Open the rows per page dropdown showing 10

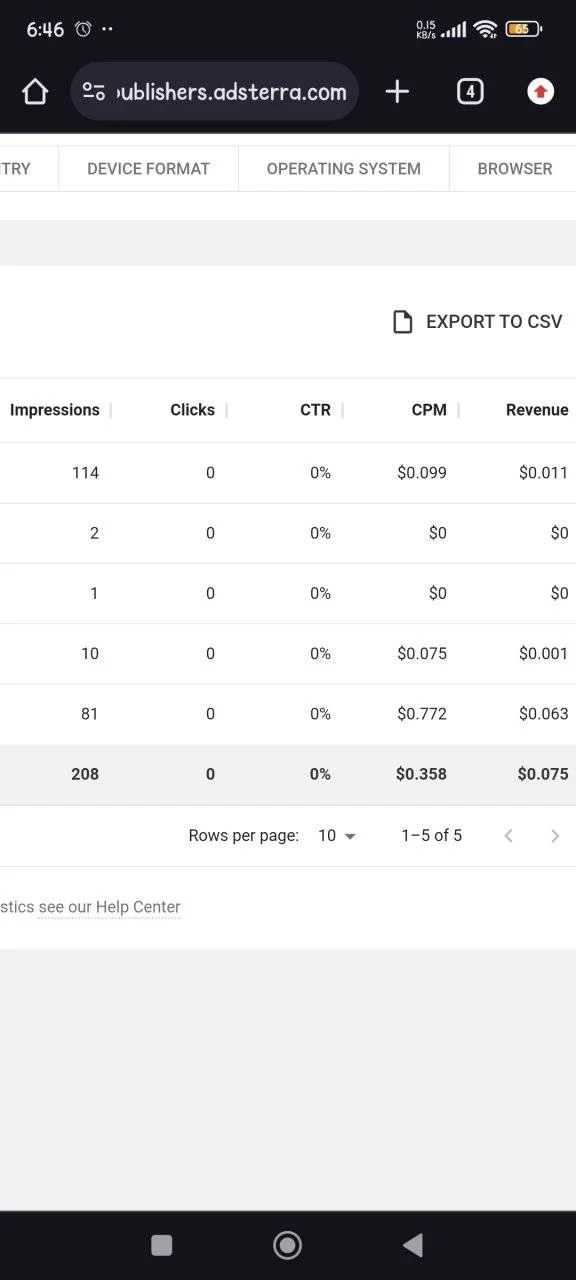337,835
